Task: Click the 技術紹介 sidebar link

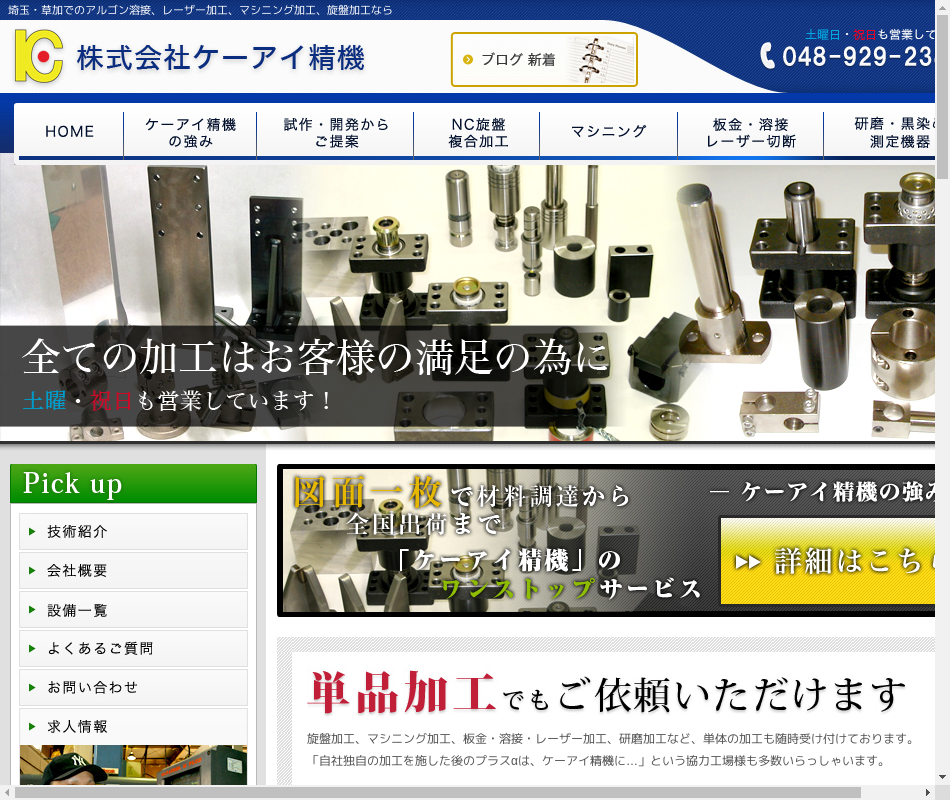Action: tap(133, 532)
